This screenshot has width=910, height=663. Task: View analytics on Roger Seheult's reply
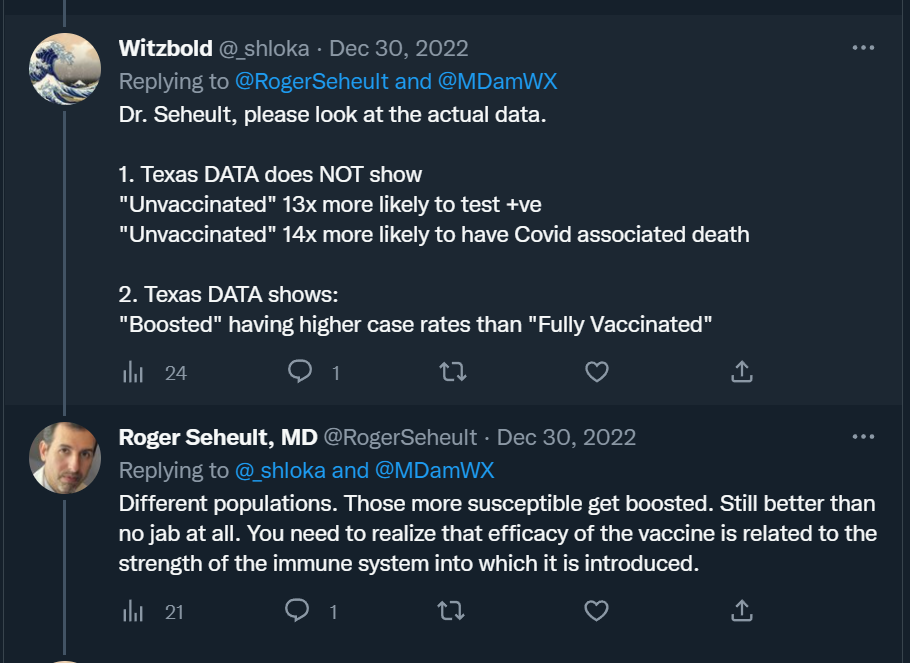coord(135,609)
